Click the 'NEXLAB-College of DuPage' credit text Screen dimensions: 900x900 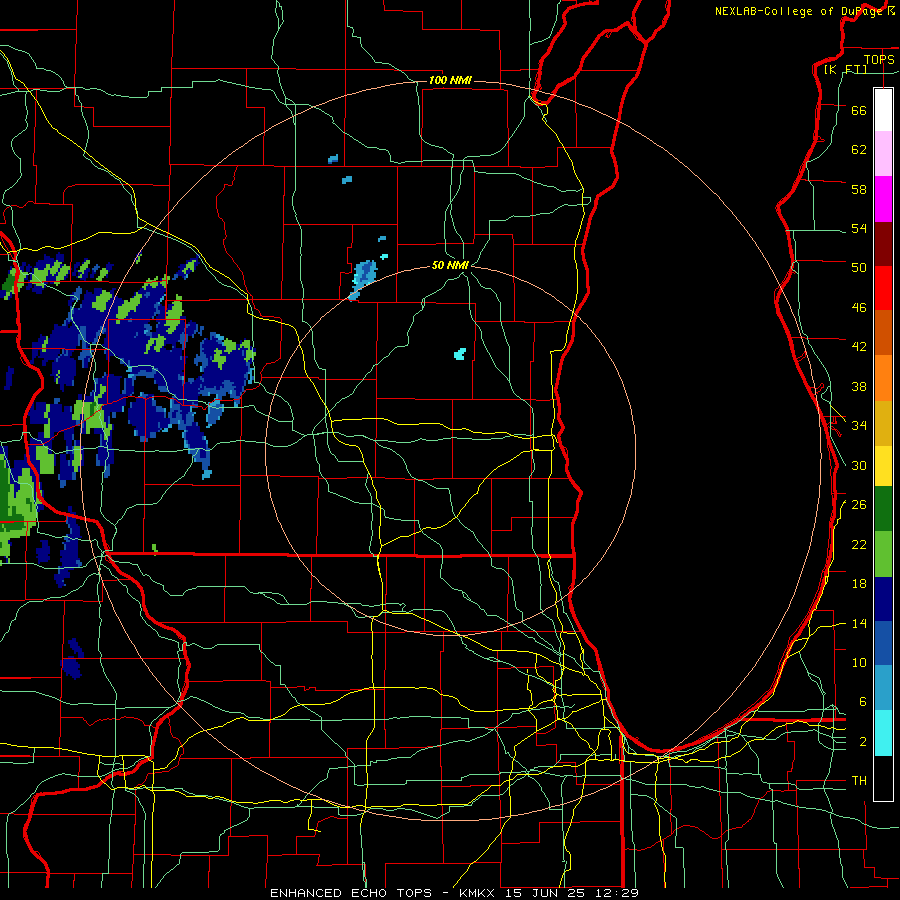[799, 11]
